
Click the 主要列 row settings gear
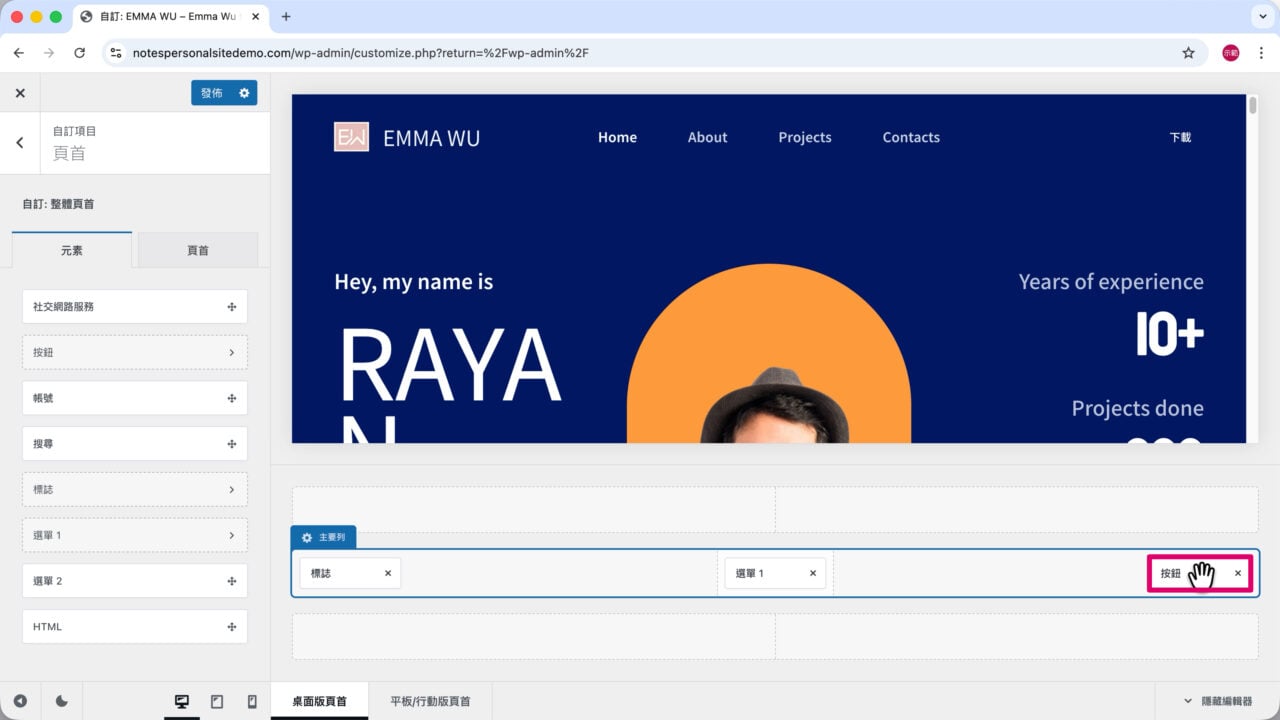coord(307,538)
